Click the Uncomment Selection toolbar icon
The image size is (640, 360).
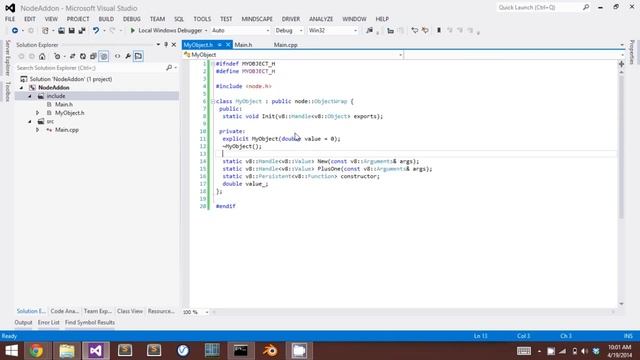[x=425, y=31]
